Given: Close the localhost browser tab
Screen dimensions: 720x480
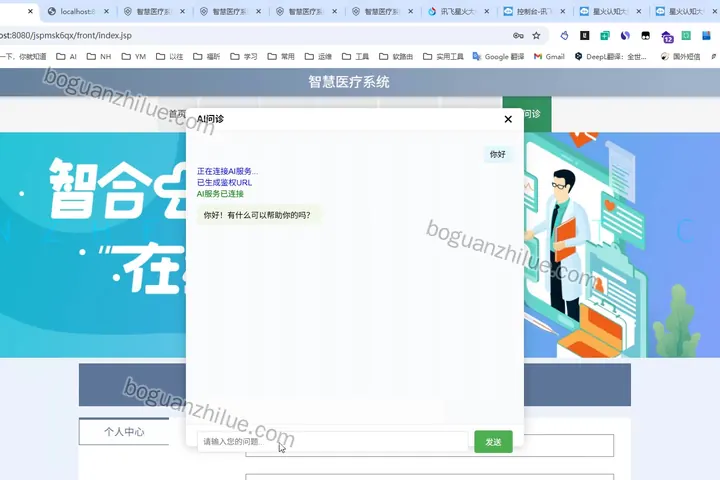Looking at the screenshot, I should coord(107,11).
